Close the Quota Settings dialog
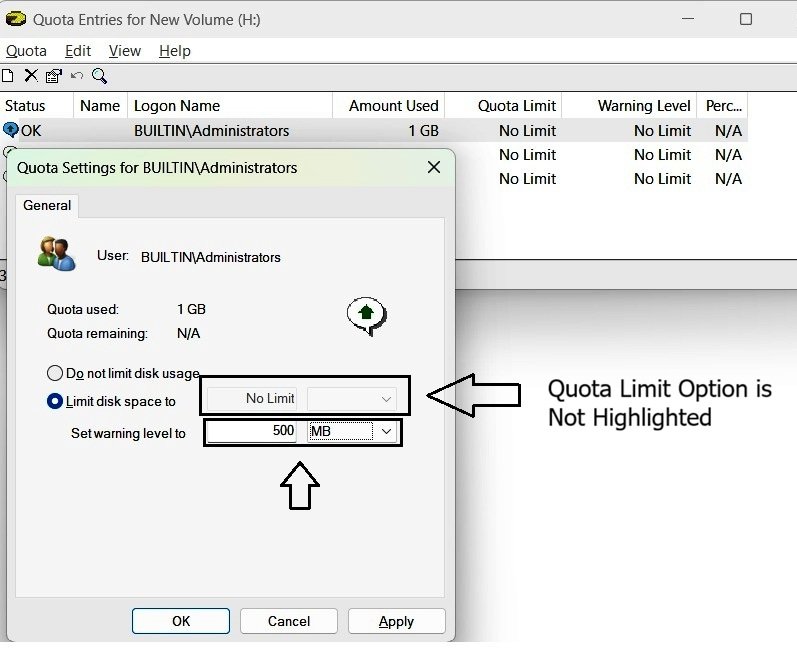Screen dimensions: 797x648 pyautogui.click(x=434, y=167)
